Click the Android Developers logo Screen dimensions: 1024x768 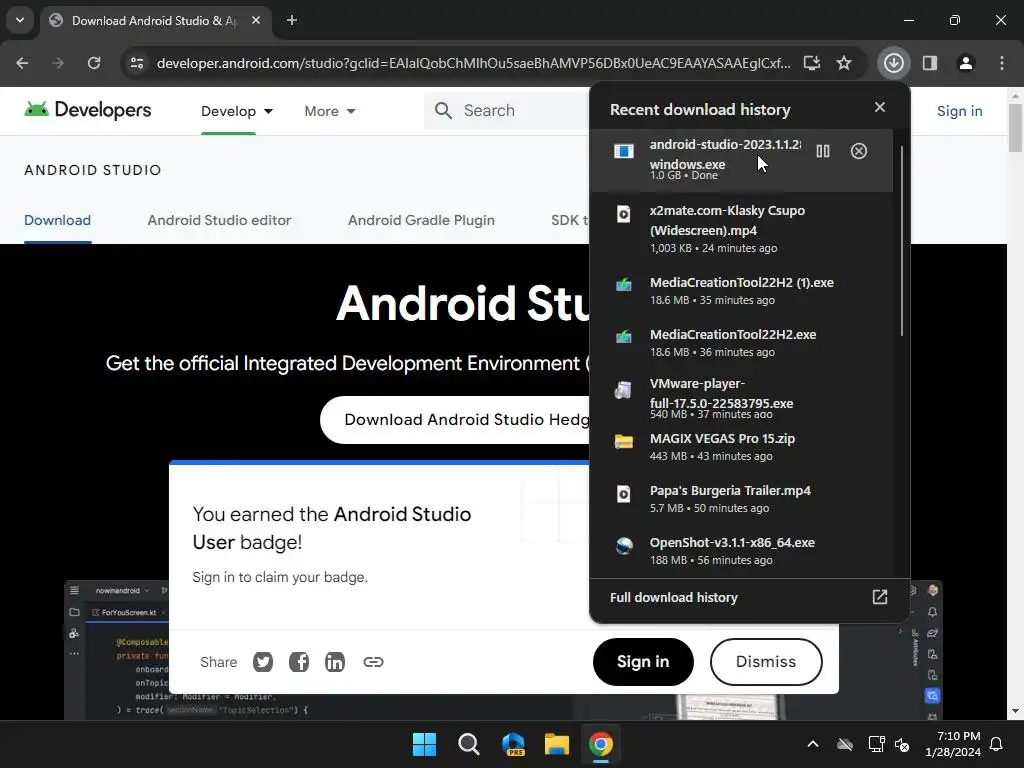pos(88,110)
